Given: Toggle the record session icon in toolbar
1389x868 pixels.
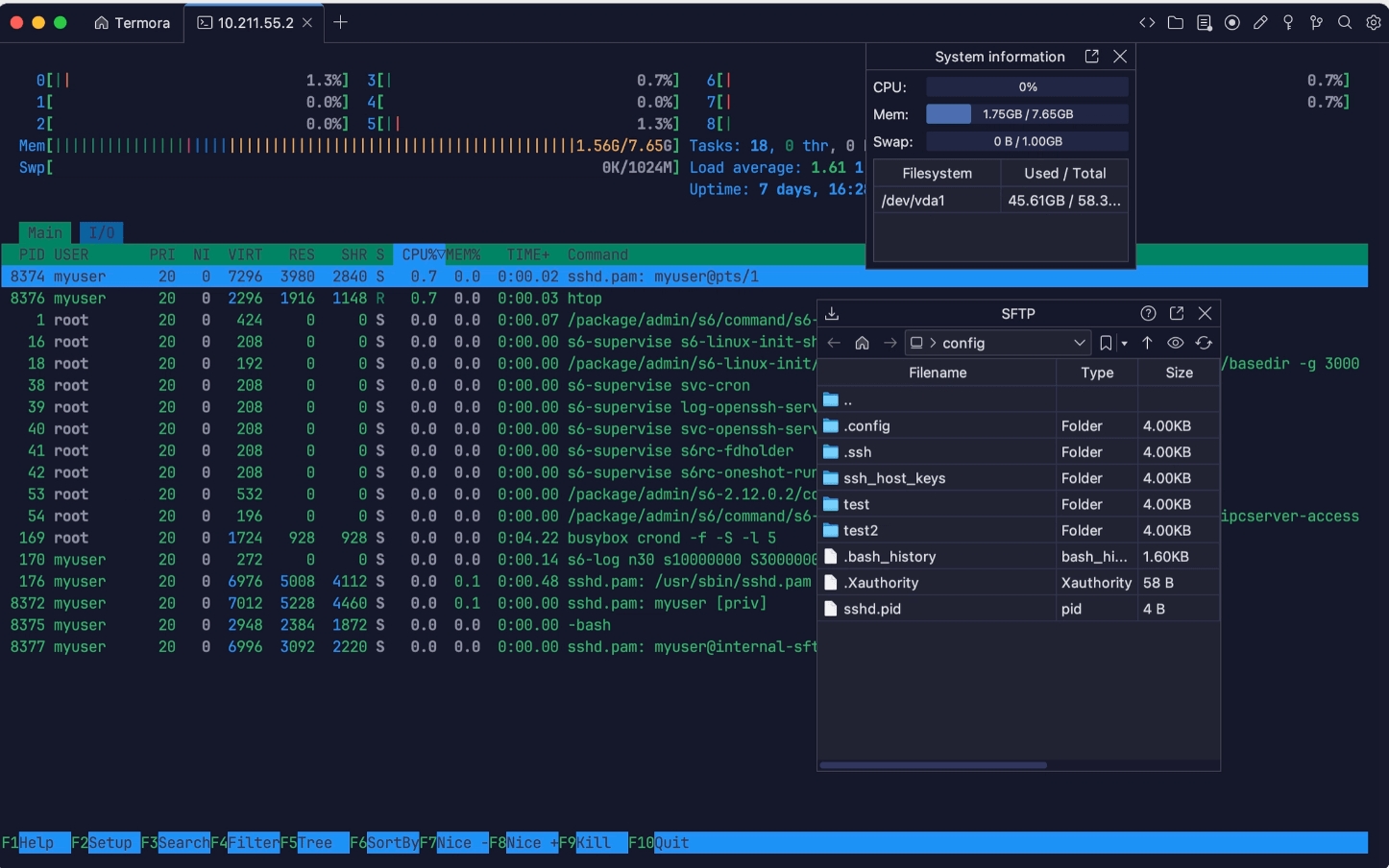Looking at the screenshot, I should pyautogui.click(x=1231, y=22).
